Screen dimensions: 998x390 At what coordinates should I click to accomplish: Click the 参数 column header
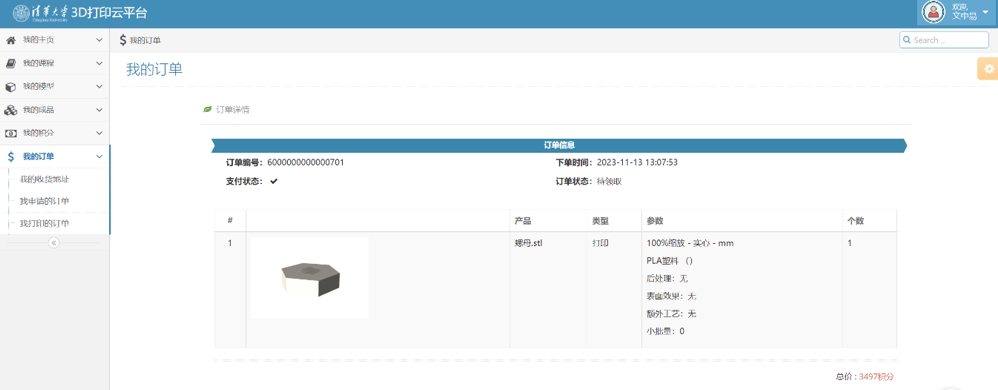click(x=655, y=221)
